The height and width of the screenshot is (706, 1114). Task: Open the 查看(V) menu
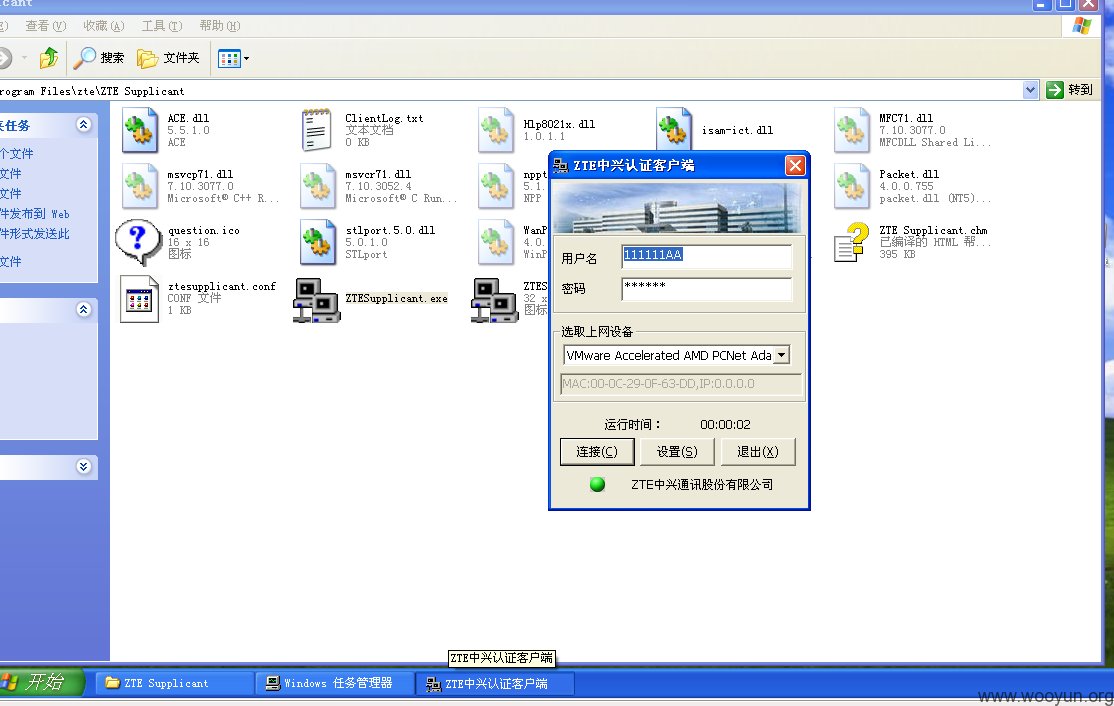click(x=45, y=26)
